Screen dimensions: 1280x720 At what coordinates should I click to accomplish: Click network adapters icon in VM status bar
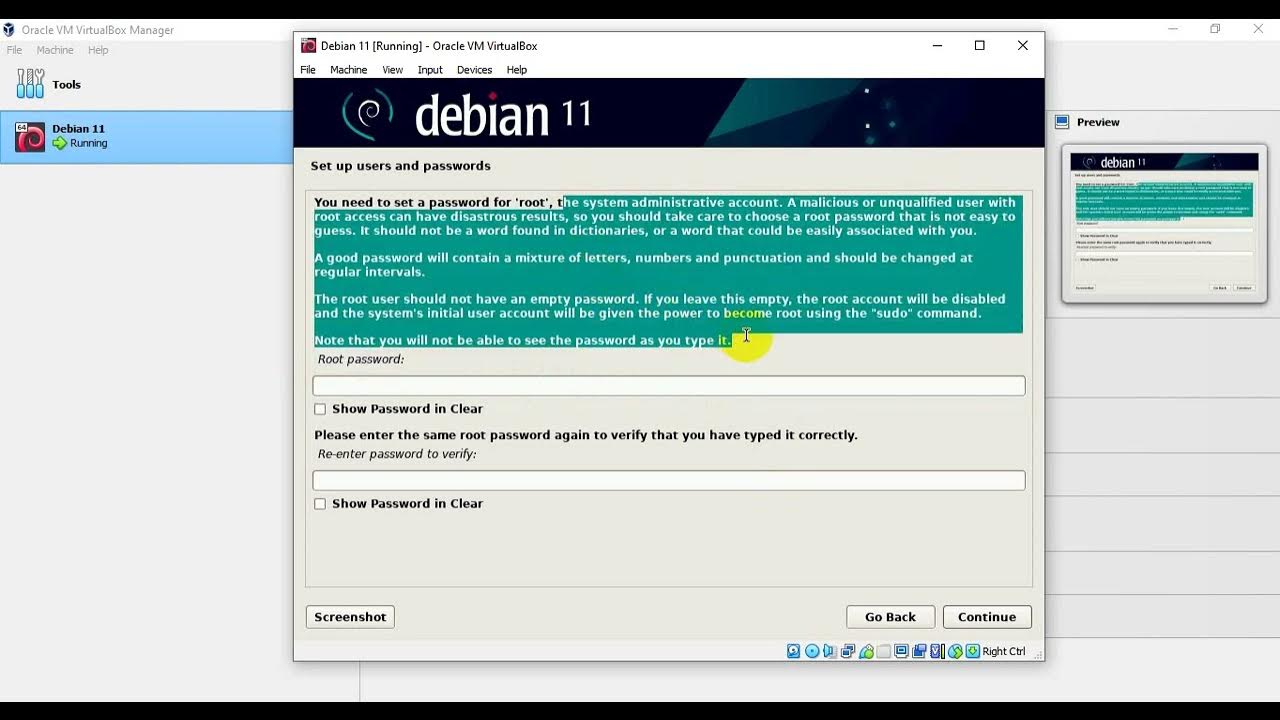click(848, 651)
